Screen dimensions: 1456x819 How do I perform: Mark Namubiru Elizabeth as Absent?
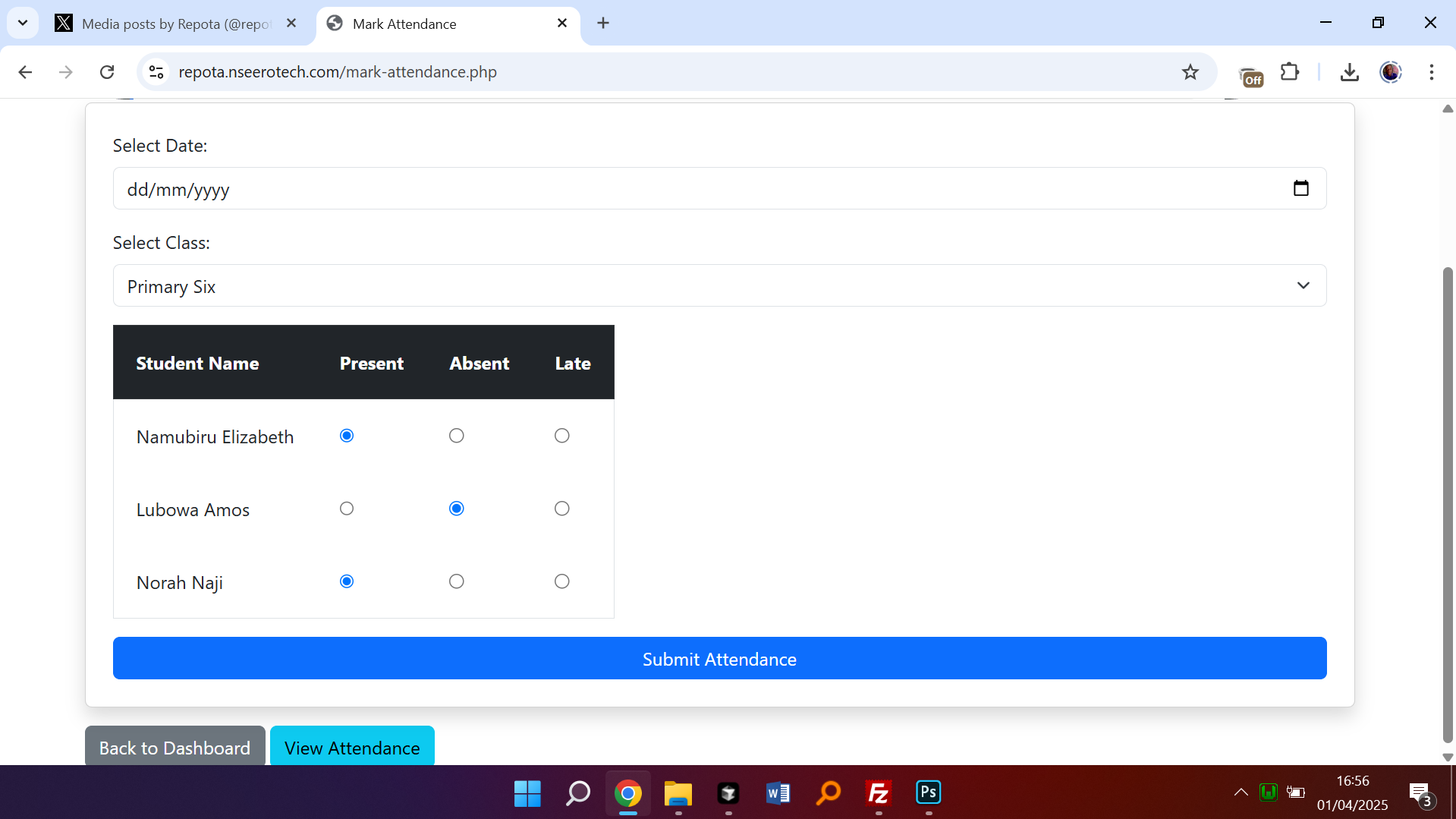(456, 436)
